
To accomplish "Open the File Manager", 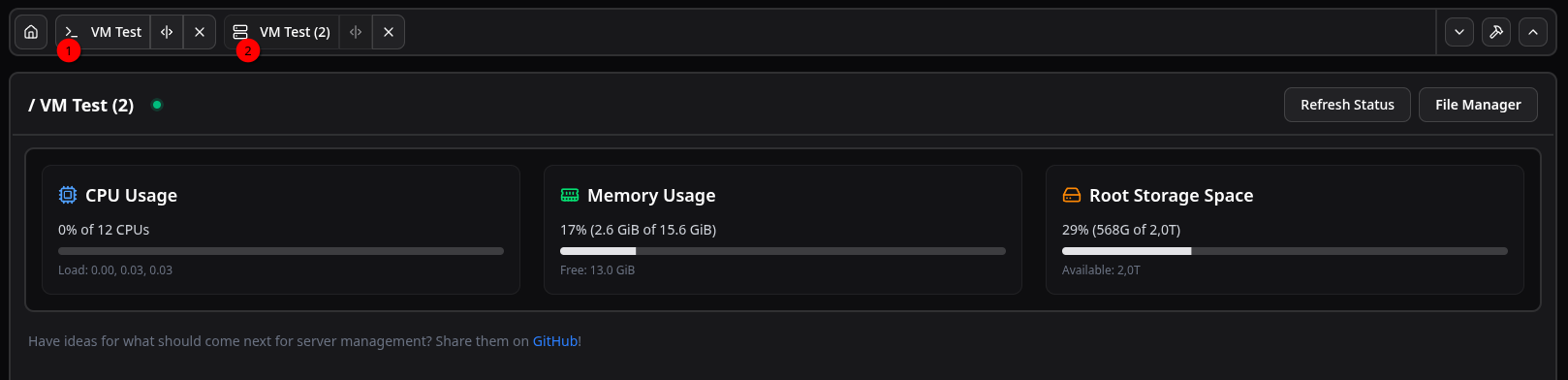I will point(1478,105).
